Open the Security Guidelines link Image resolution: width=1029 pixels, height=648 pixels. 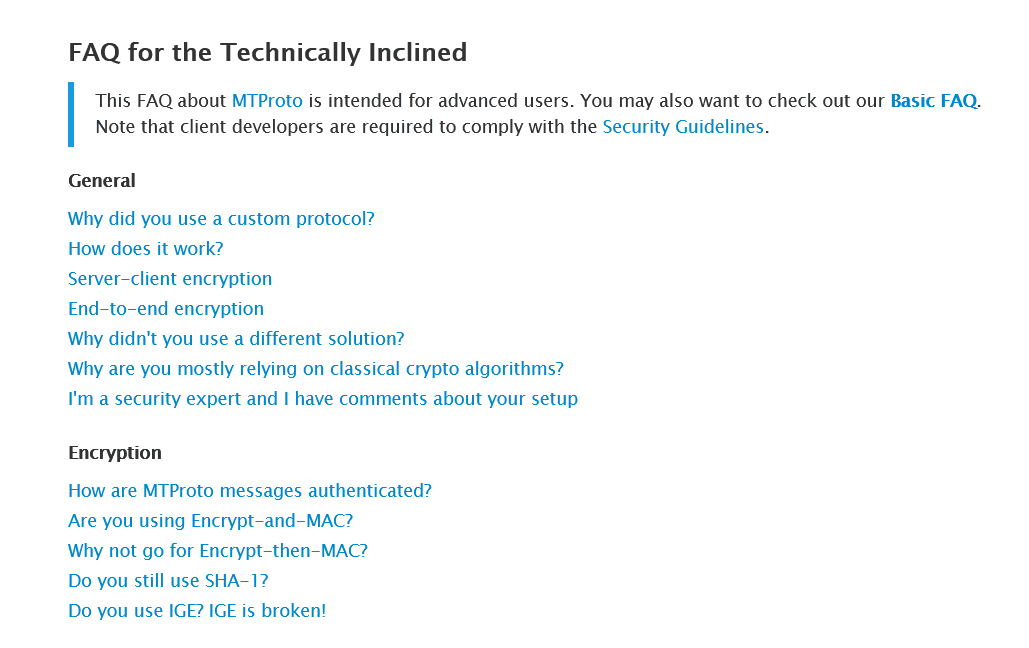click(x=682, y=127)
